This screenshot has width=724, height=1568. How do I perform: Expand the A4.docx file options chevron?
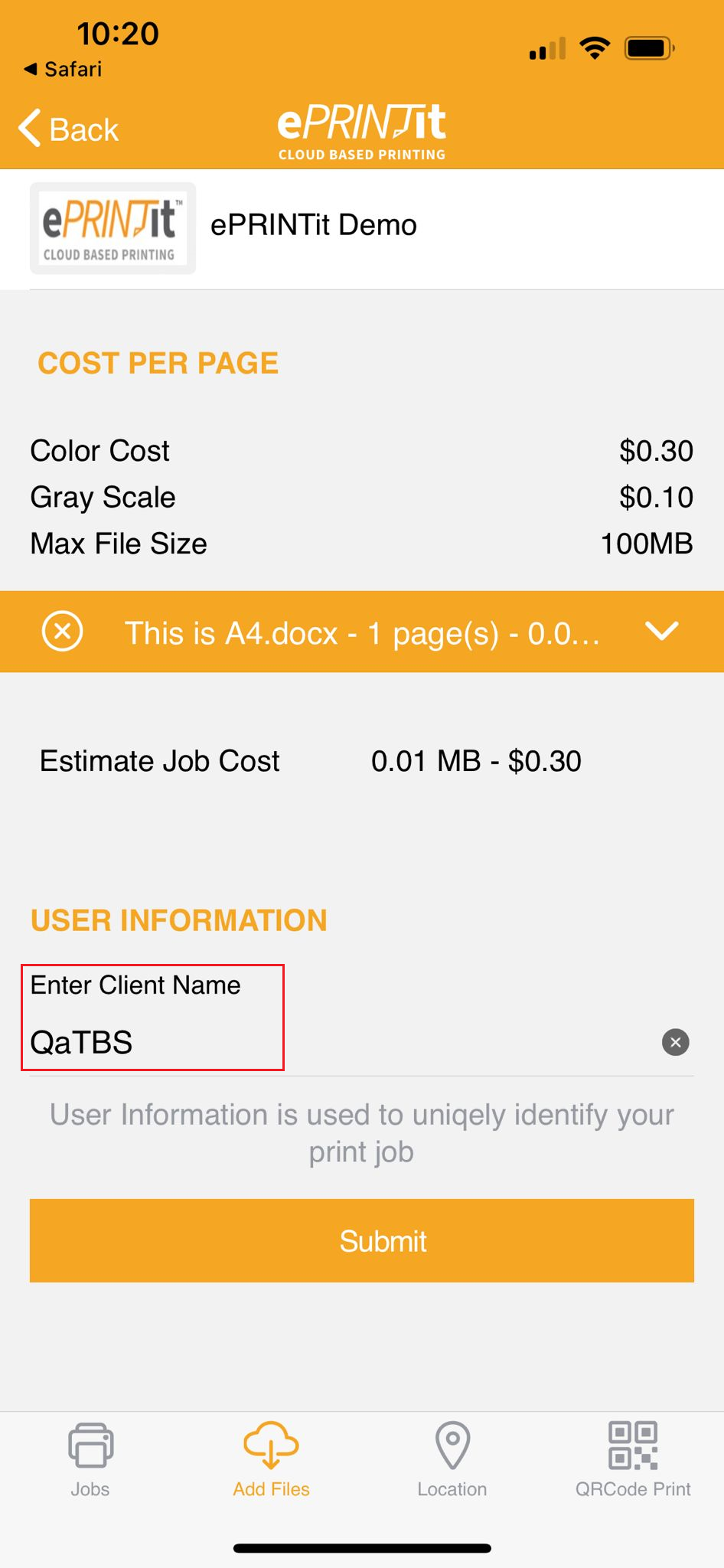point(662,631)
